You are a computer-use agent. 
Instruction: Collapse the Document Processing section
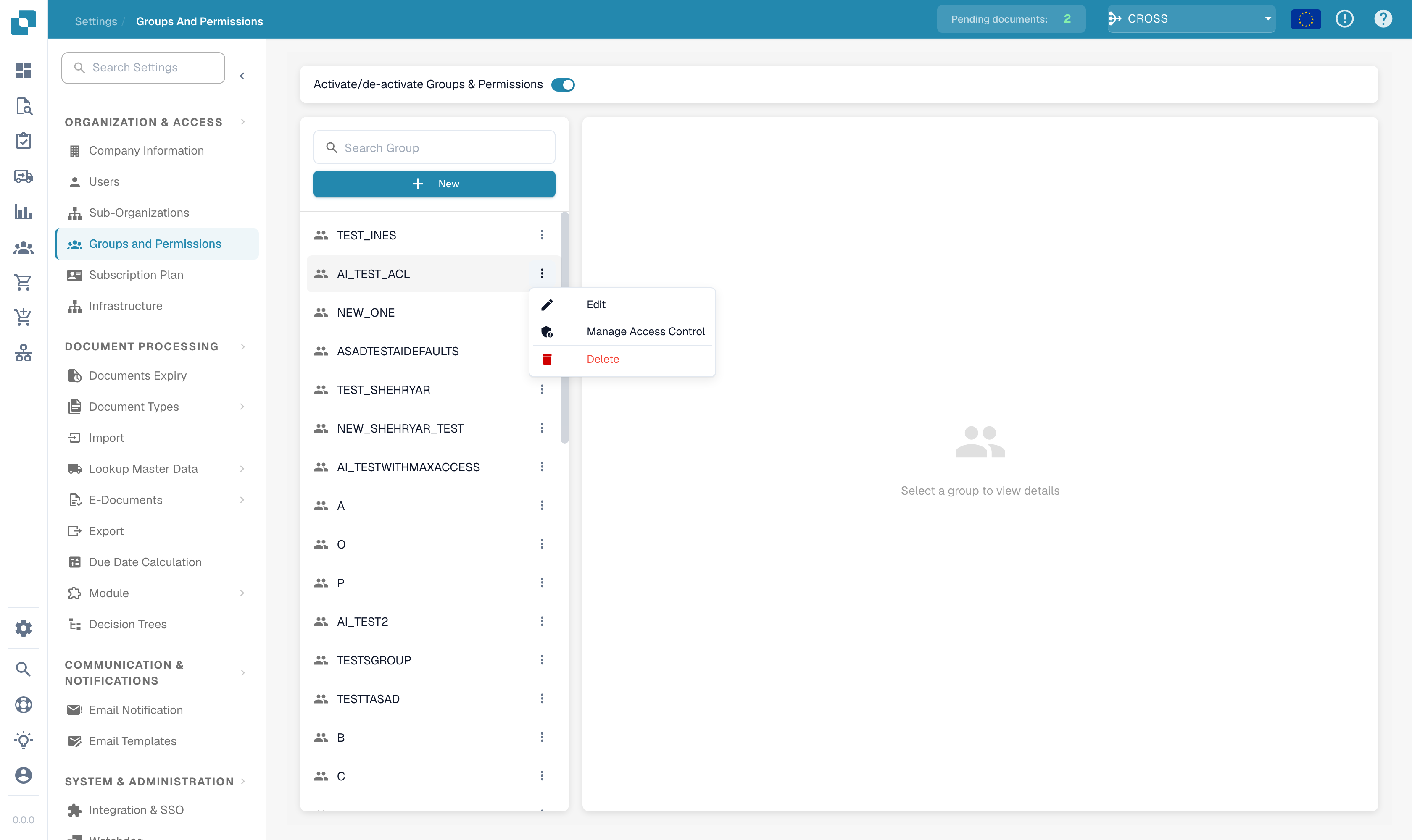243,346
